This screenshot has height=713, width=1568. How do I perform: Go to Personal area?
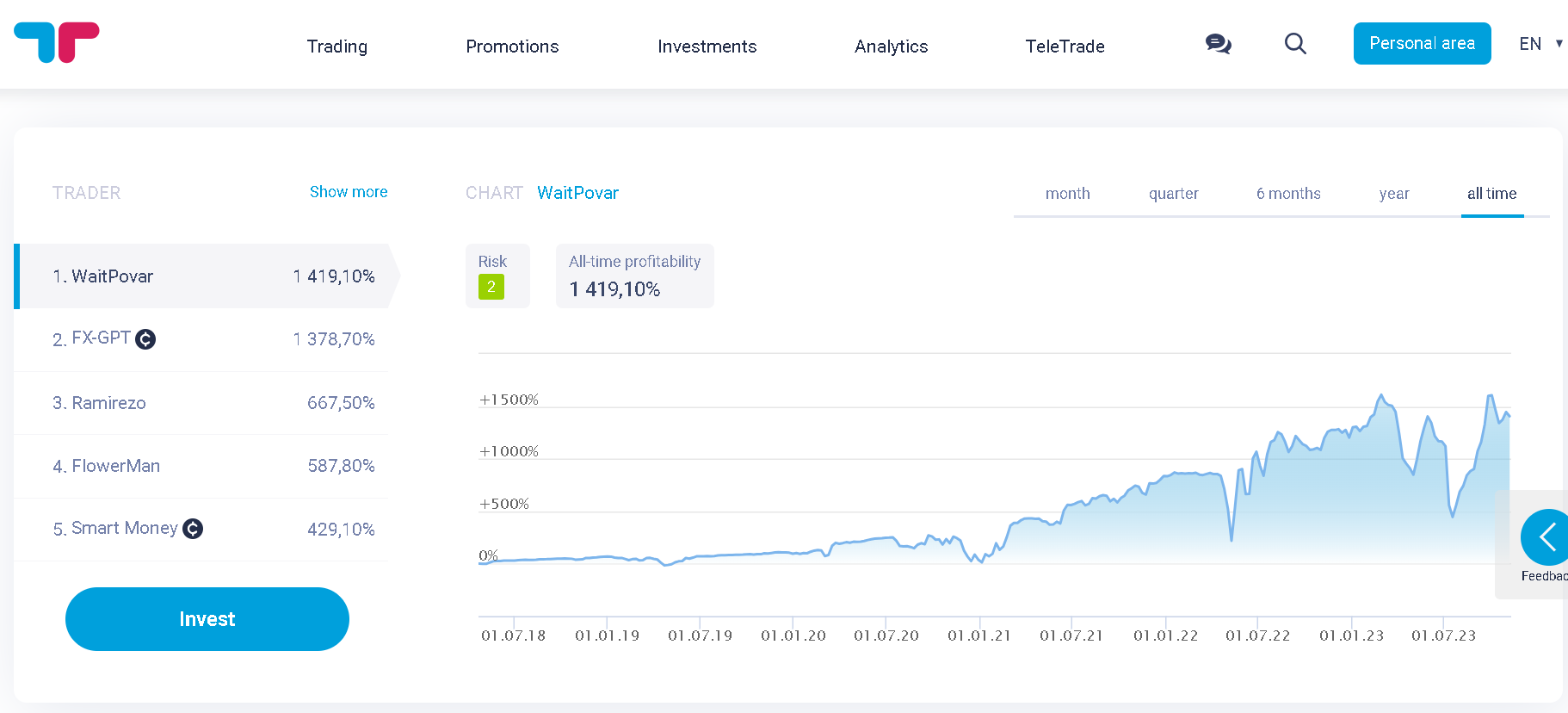[1422, 44]
